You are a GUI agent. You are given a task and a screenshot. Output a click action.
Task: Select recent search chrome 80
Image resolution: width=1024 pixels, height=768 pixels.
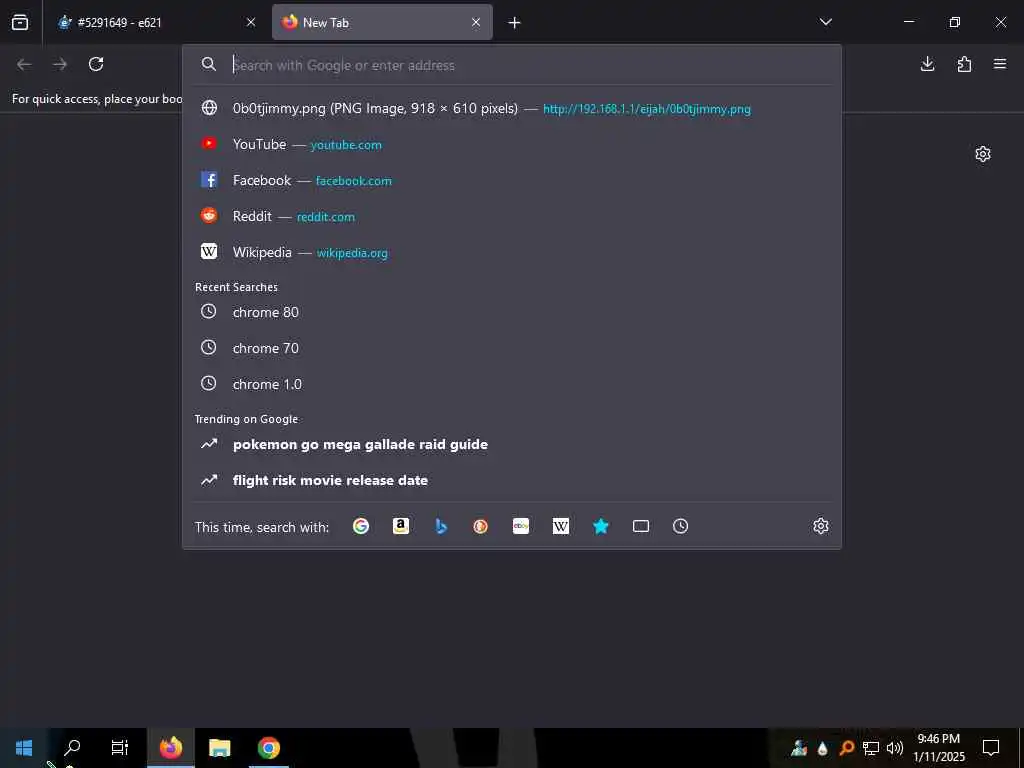point(512,312)
